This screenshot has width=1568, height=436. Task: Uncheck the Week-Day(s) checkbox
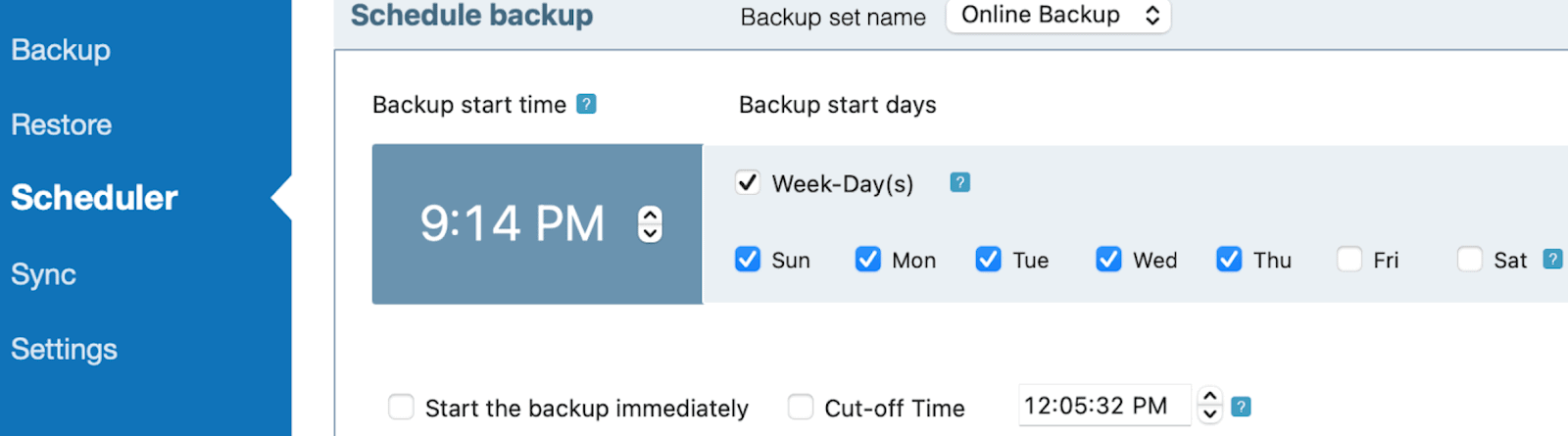pos(748,182)
